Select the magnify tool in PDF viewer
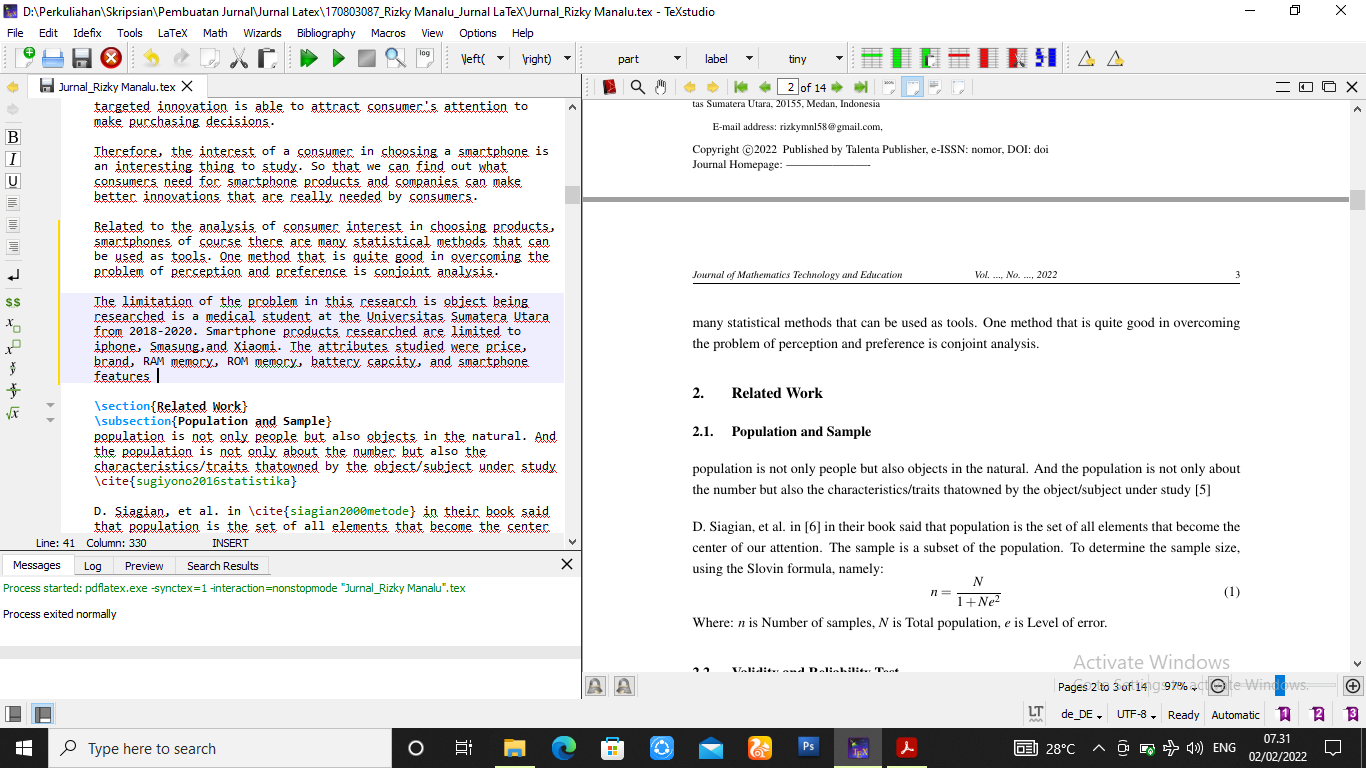 (x=638, y=87)
